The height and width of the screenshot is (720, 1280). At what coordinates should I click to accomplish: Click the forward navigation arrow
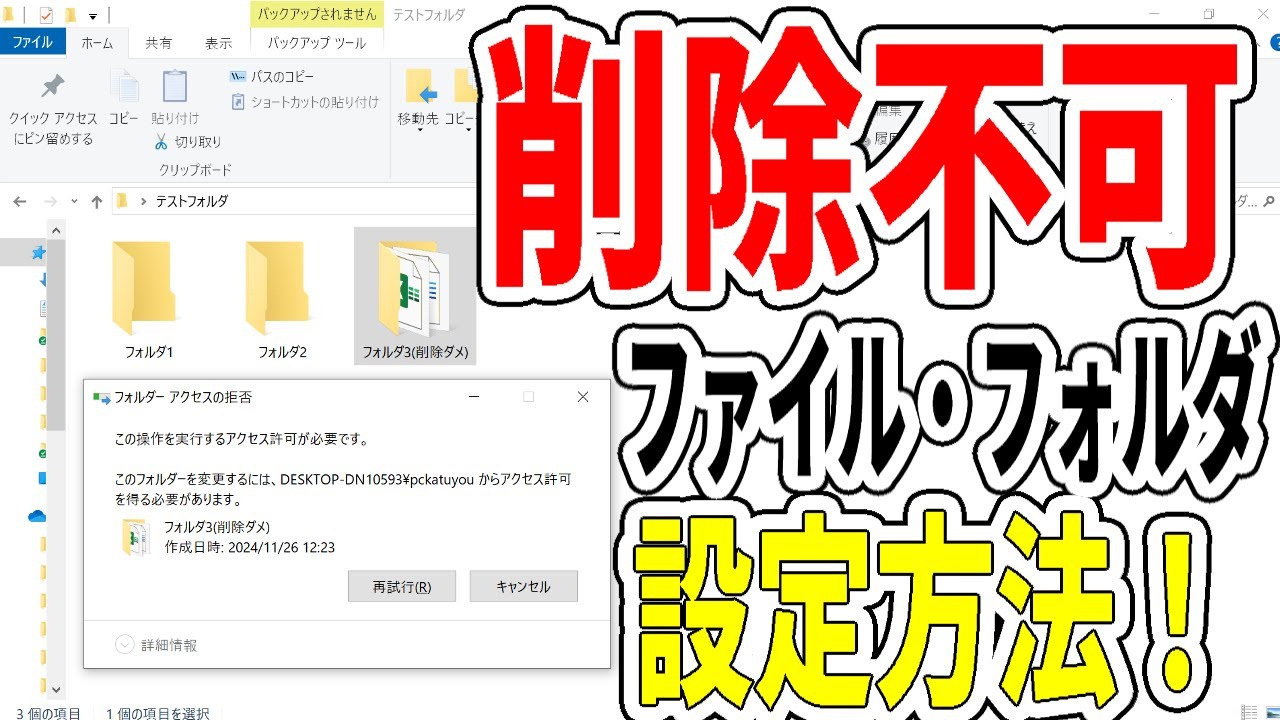tap(49, 201)
